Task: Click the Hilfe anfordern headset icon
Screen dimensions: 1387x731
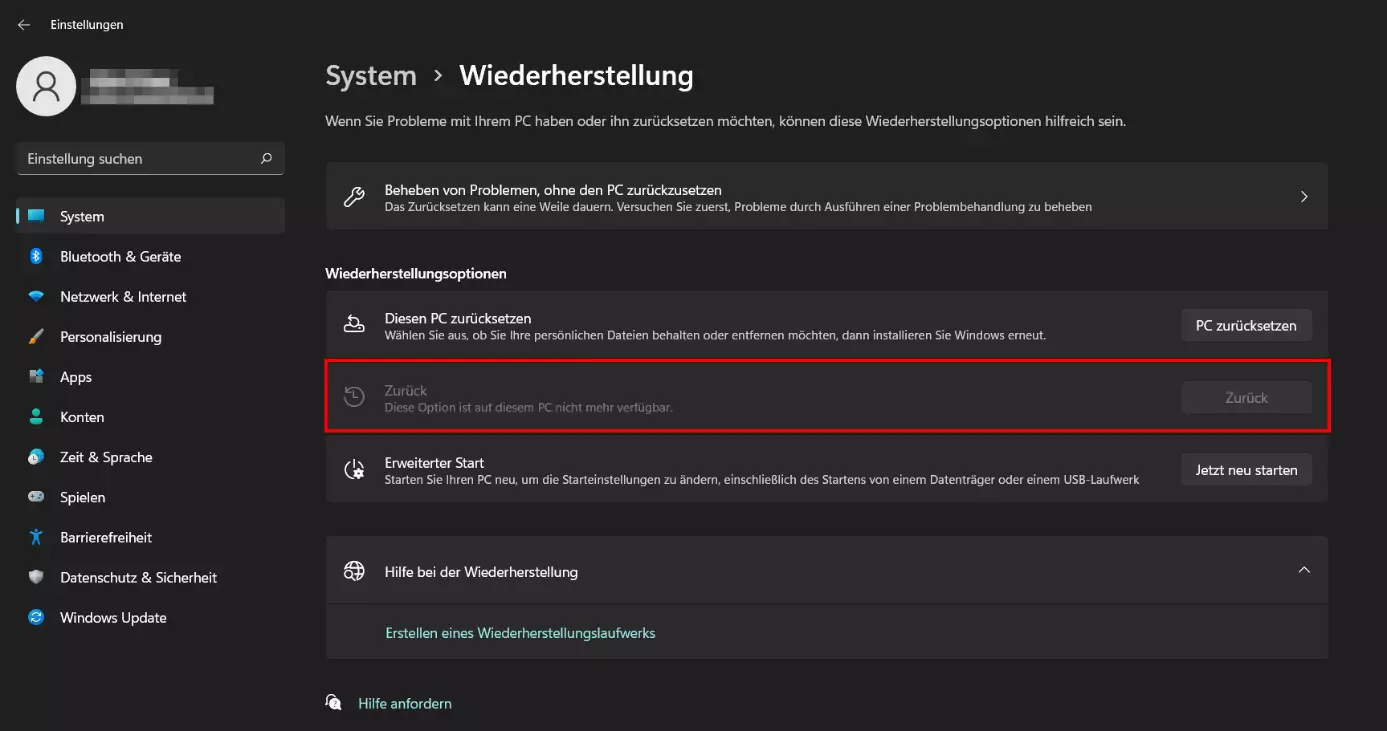Action: pos(334,703)
